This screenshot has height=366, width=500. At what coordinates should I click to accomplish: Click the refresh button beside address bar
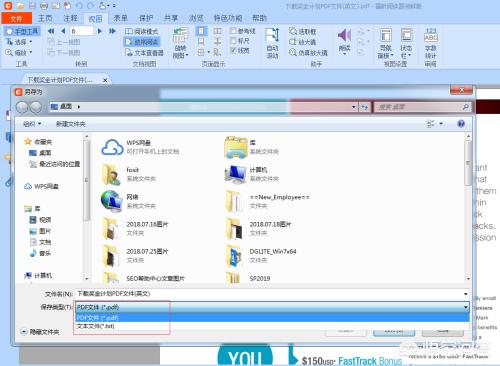365,107
